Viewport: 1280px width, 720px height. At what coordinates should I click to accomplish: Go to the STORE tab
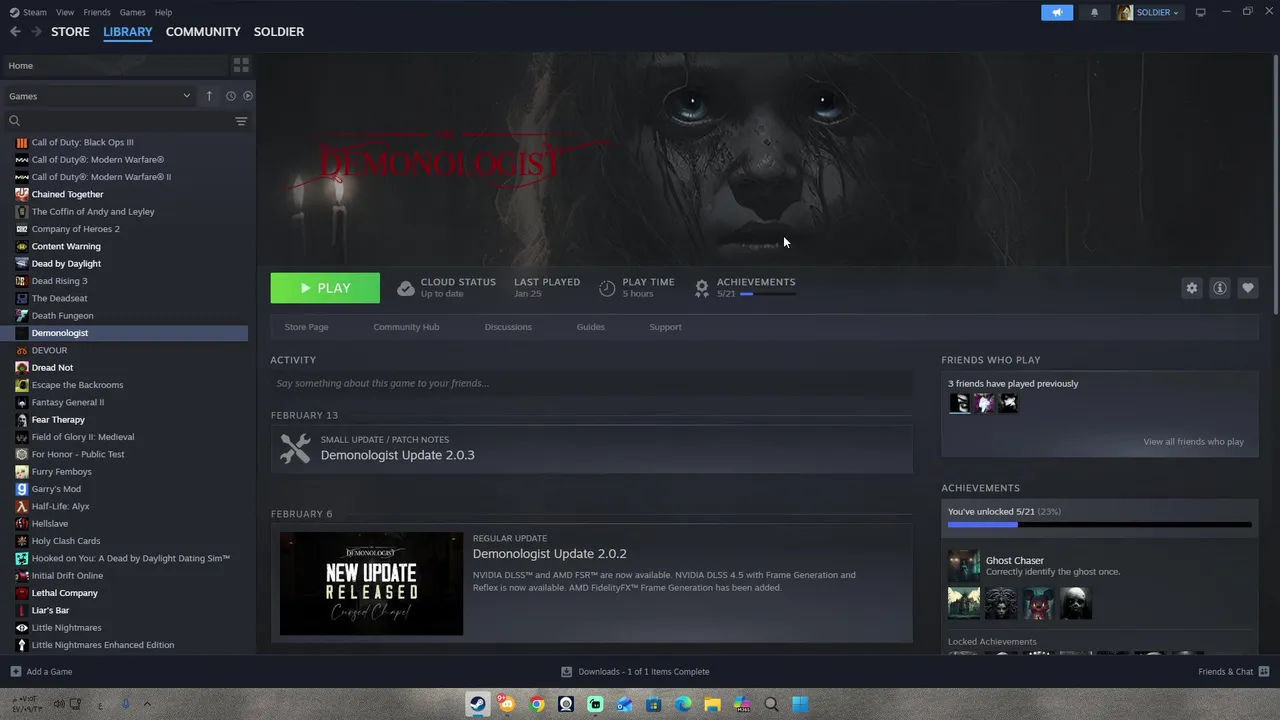[70, 32]
